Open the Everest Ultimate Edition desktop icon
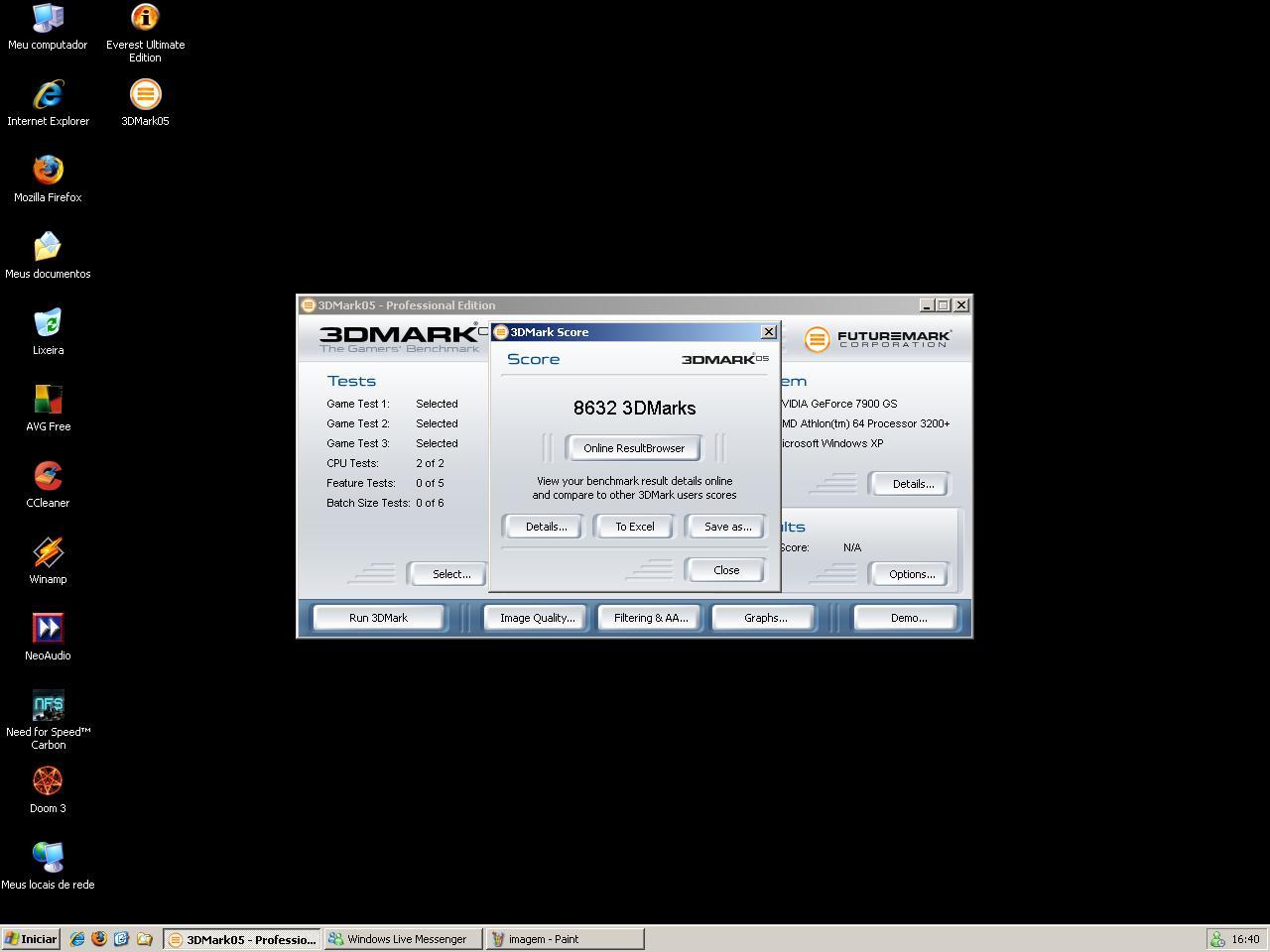1270x952 pixels. point(145,33)
